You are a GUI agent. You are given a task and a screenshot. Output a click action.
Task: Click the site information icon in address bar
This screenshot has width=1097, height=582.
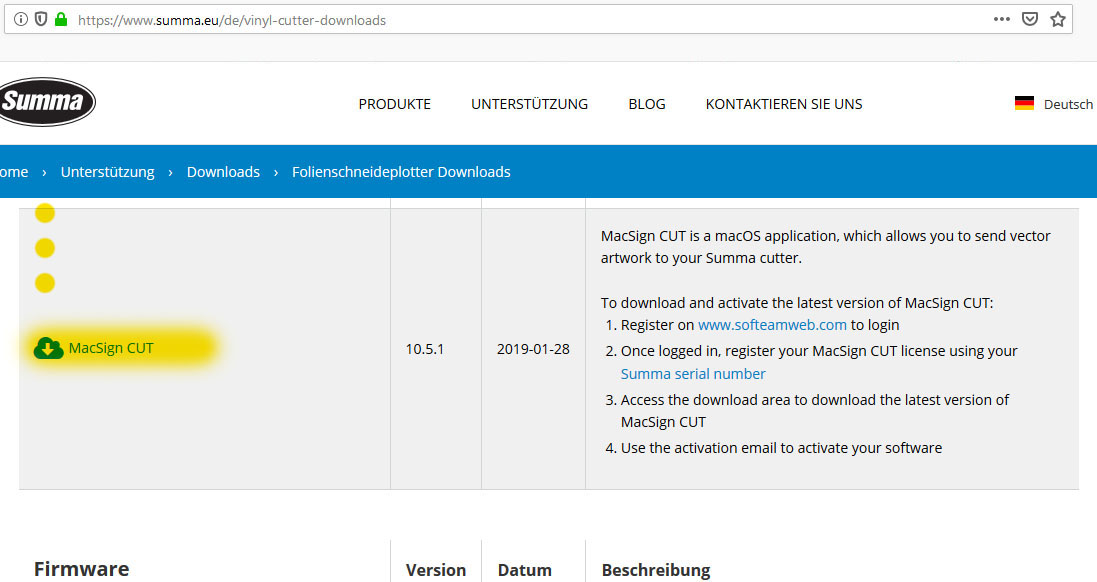21,20
